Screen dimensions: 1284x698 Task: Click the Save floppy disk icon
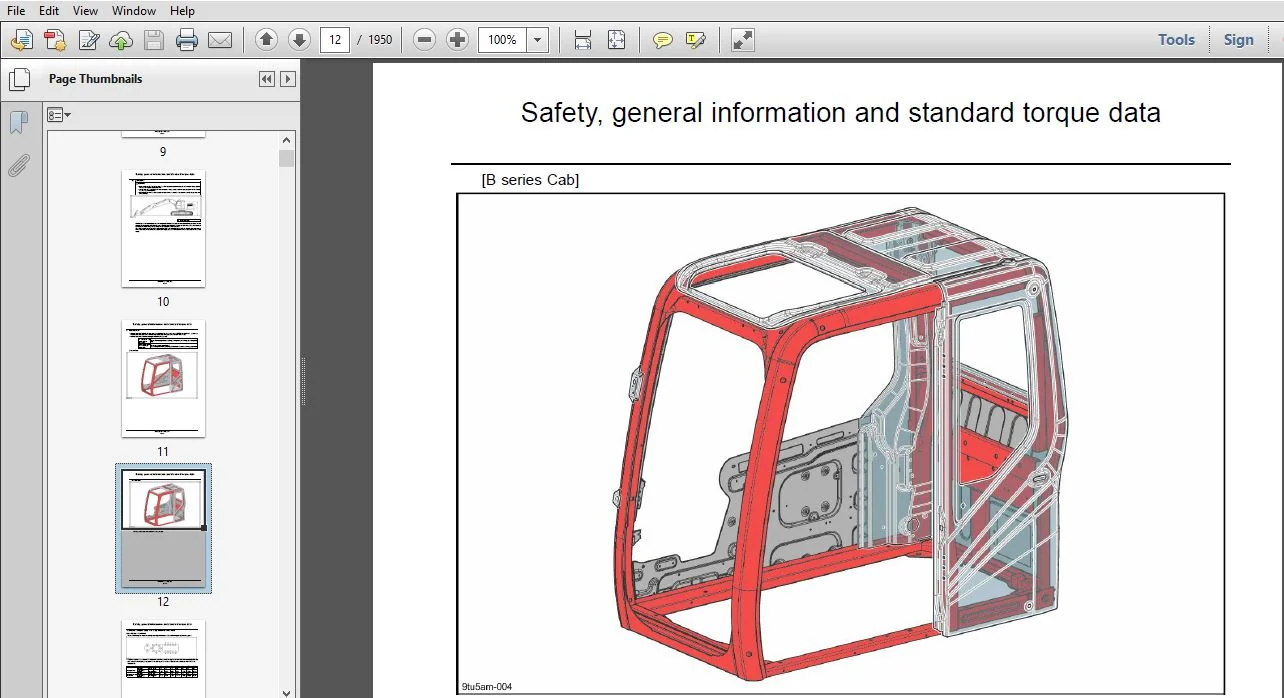tap(153, 40)
